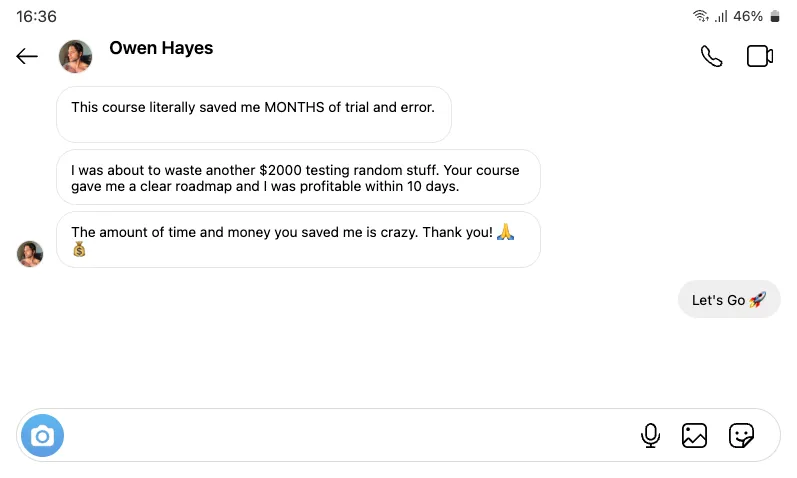This screenshot has width=797, height=478.
Task: Tap the sent "Let's Go" message
Action: click(729, 300)
